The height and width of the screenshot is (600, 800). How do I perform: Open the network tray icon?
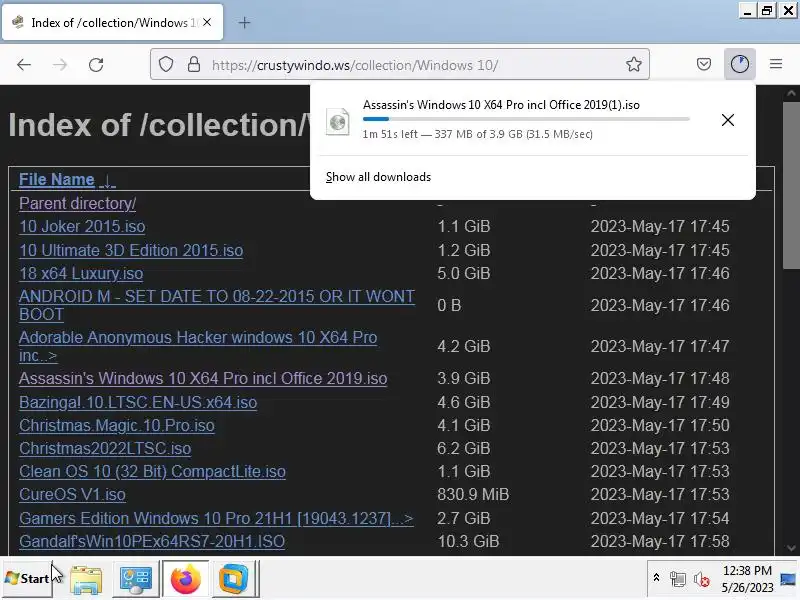(x=678, y=579)
